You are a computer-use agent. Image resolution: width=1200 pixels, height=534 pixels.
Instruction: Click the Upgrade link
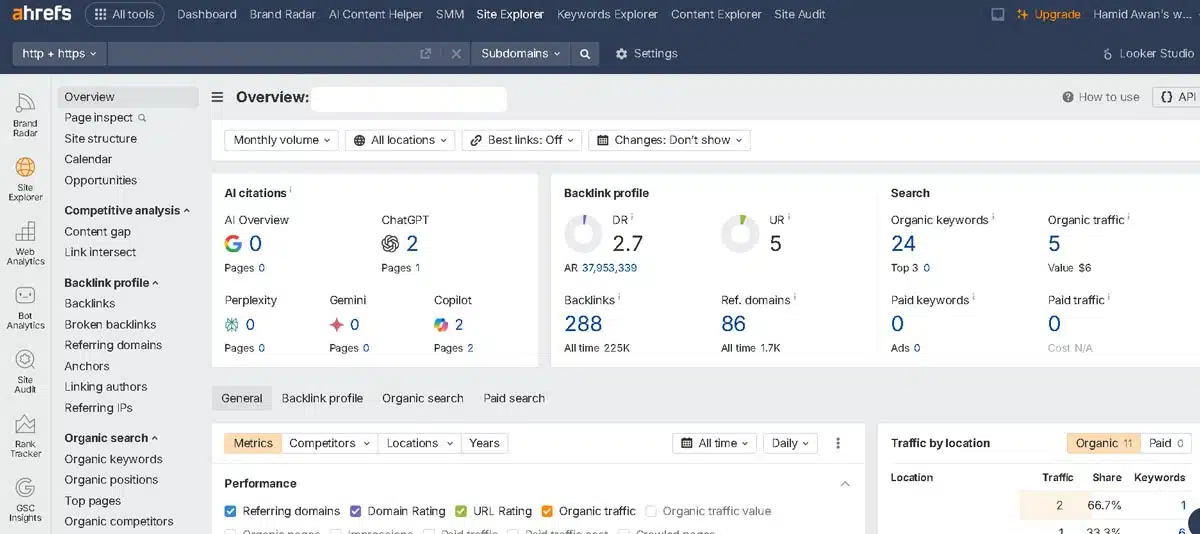(1049, 14)
